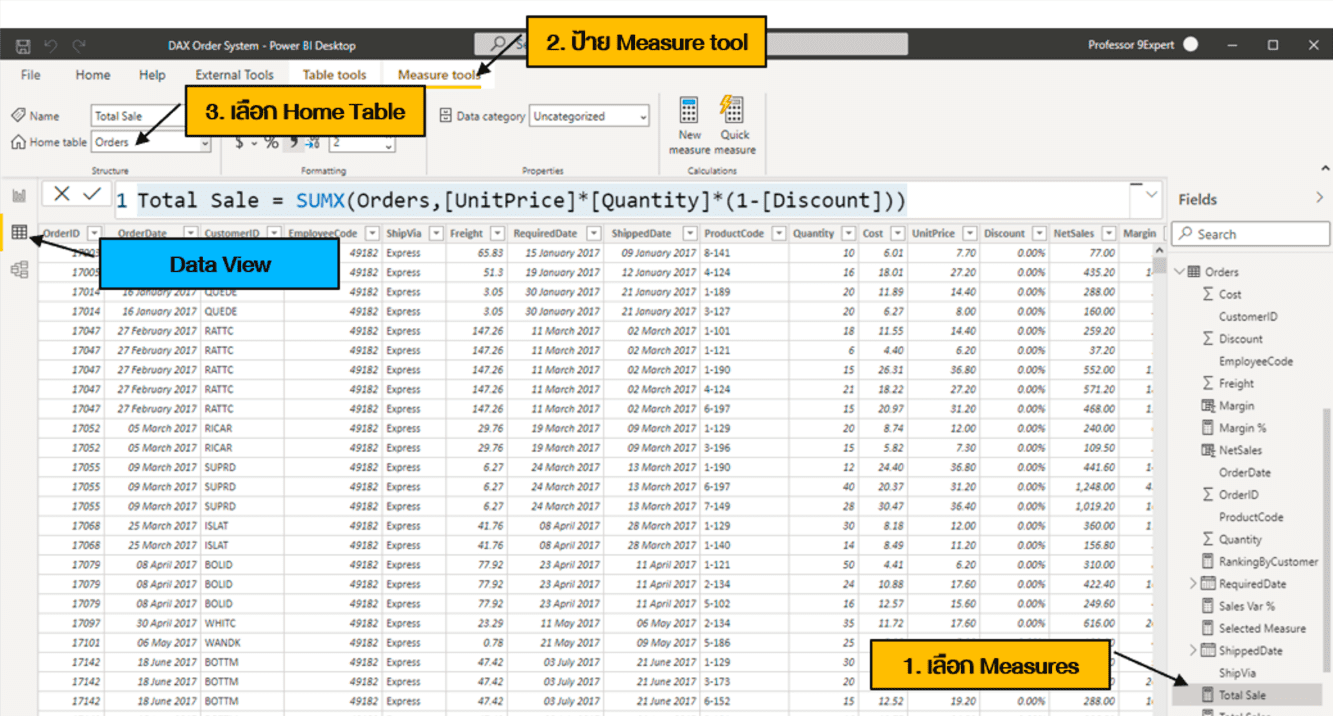Image resolution: width=1333 pixels, height=716 pixels.
Task: Click the Search field in the Fields pane
Action: tap(1250, 233)
